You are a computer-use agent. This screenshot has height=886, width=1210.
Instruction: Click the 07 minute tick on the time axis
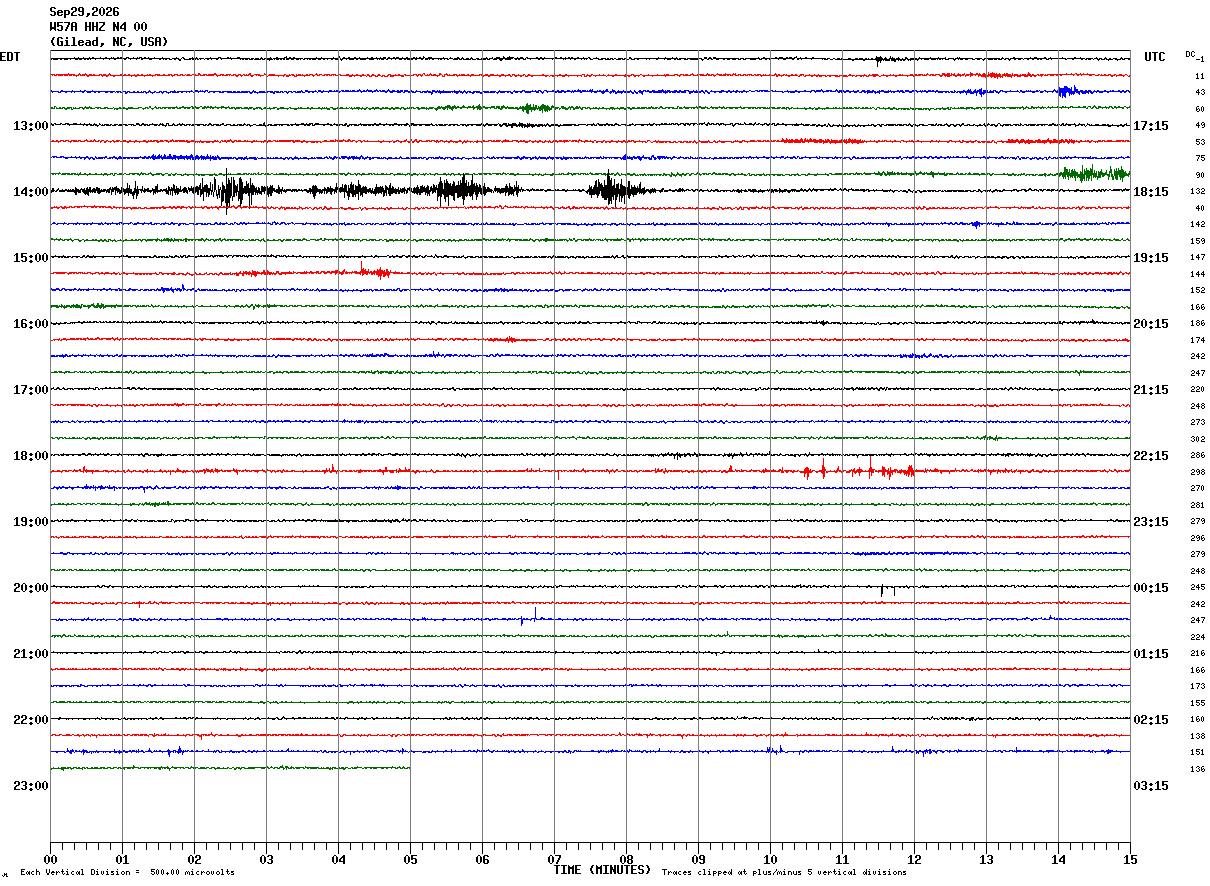click(554, 859)
